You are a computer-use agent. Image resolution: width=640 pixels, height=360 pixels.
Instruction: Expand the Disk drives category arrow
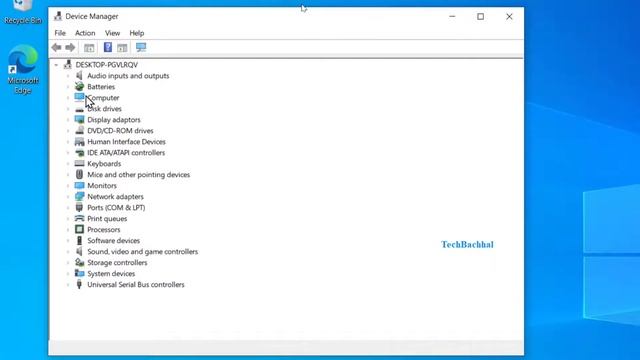click(68, 109)
